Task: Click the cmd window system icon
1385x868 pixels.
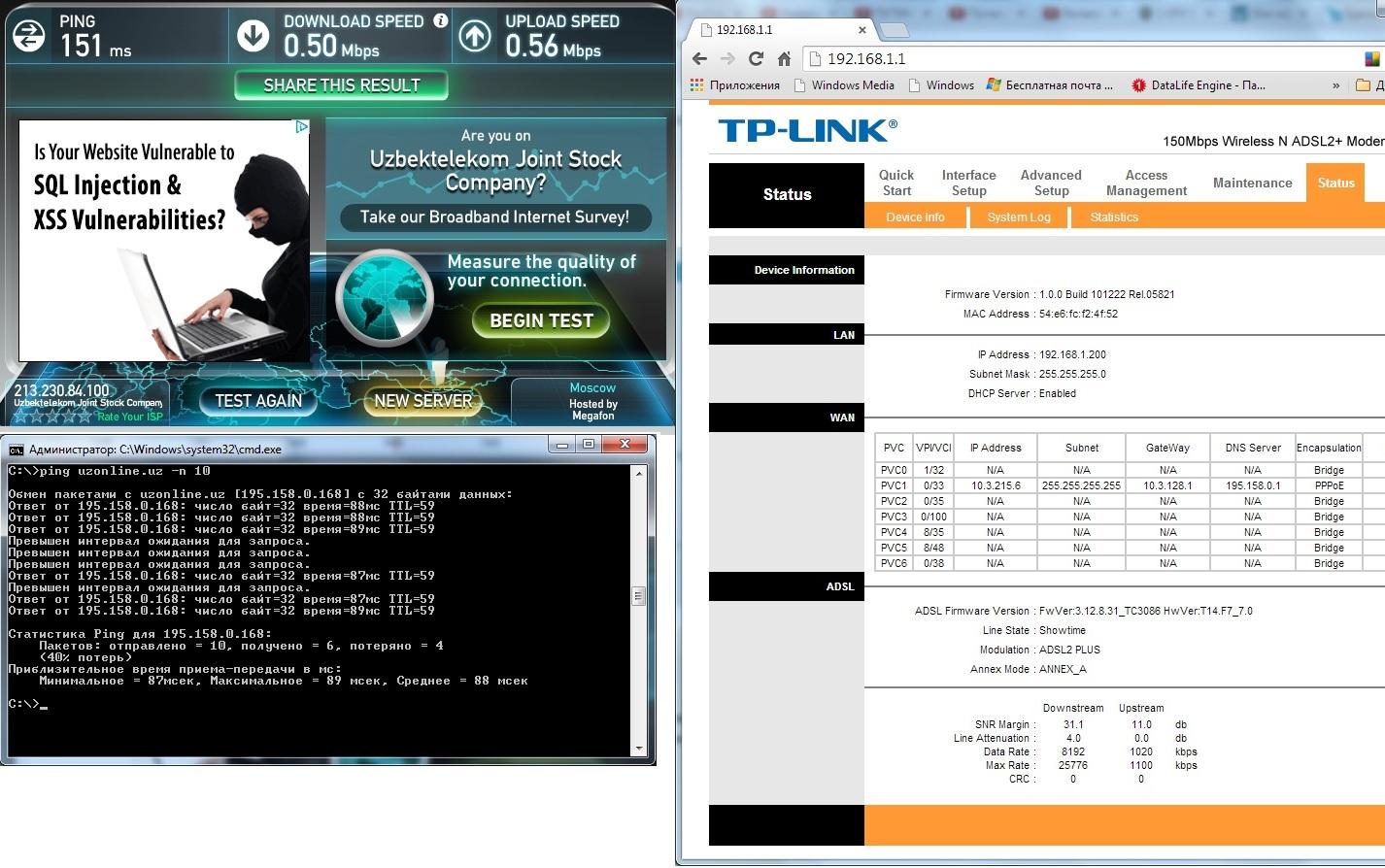Action: [17, 449]
